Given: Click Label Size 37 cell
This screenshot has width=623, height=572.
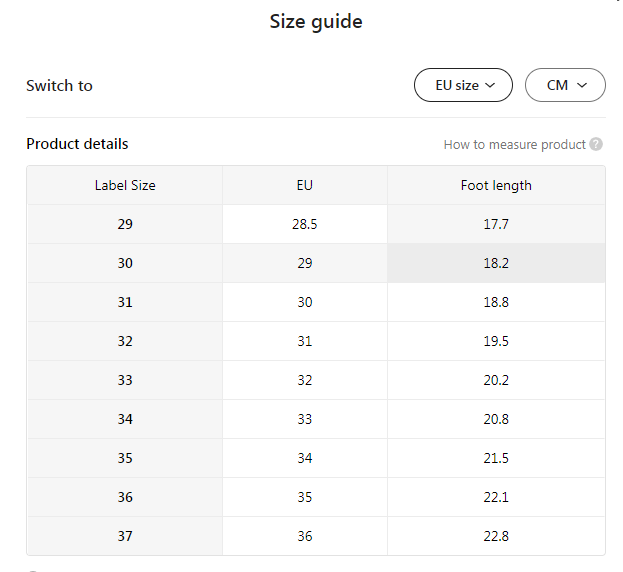Looking at the screenshot, I should pos(125,536).
